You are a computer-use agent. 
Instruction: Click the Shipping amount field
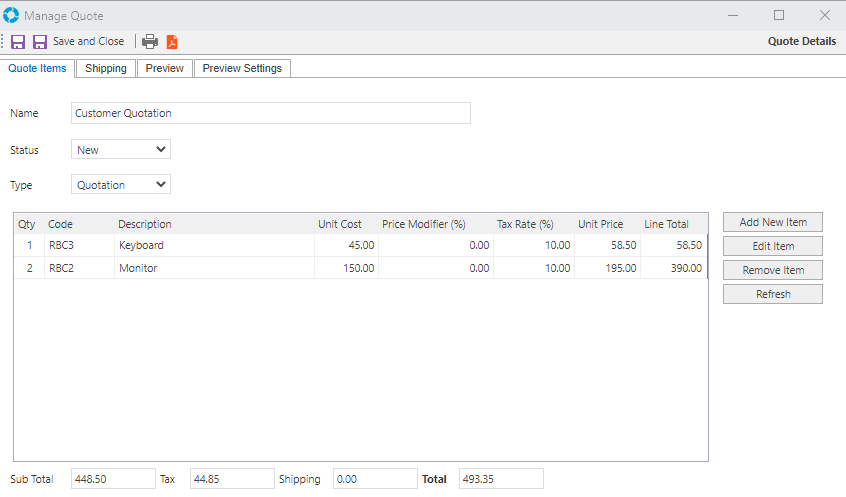pyautogui.click(x=375, y=479)
